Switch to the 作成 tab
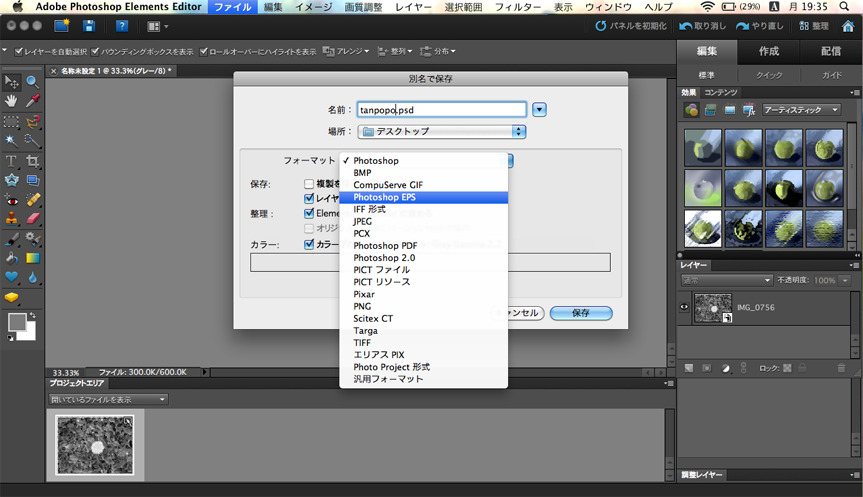 (769, 51)
